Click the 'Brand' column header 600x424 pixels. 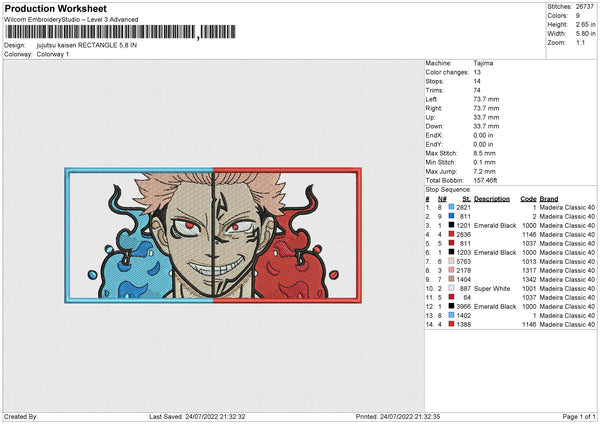549,199
